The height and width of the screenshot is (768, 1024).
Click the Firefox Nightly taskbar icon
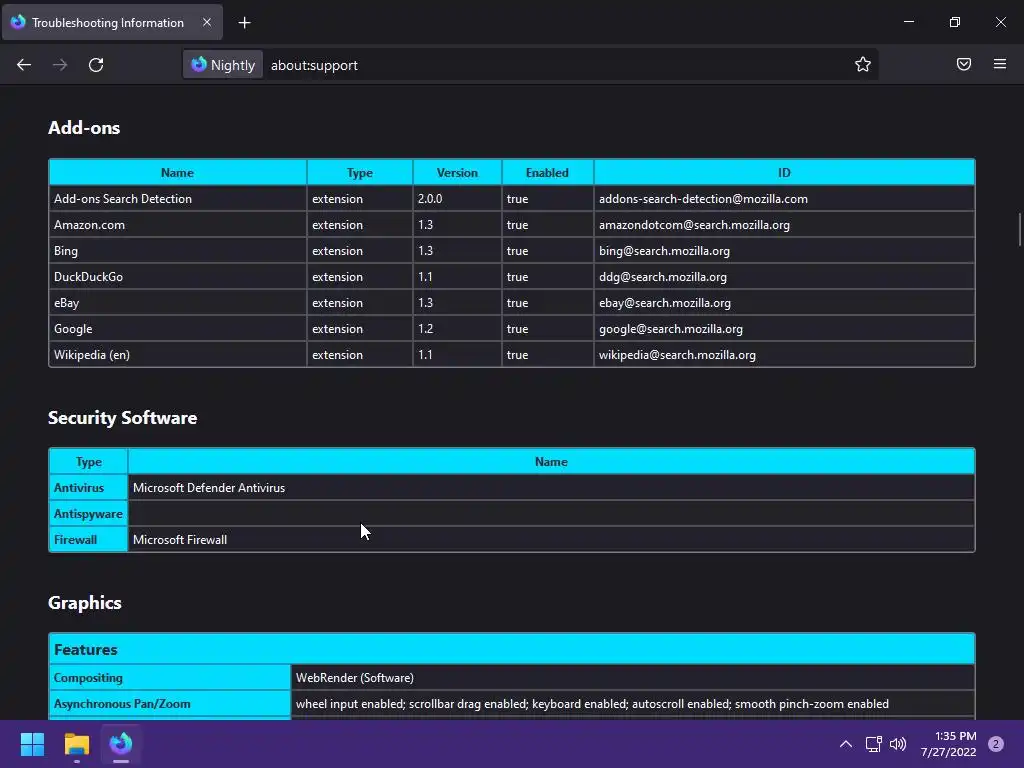coord(121,744)
